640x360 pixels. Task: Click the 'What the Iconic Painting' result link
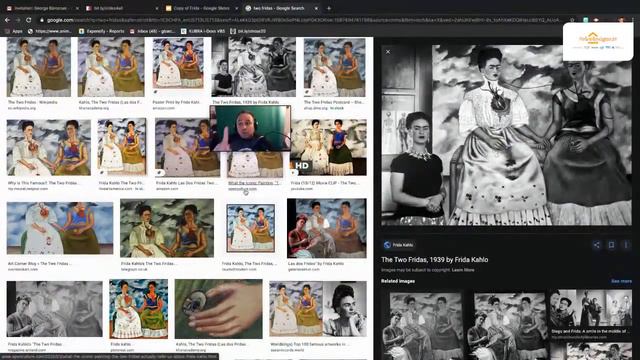(253, 183)
